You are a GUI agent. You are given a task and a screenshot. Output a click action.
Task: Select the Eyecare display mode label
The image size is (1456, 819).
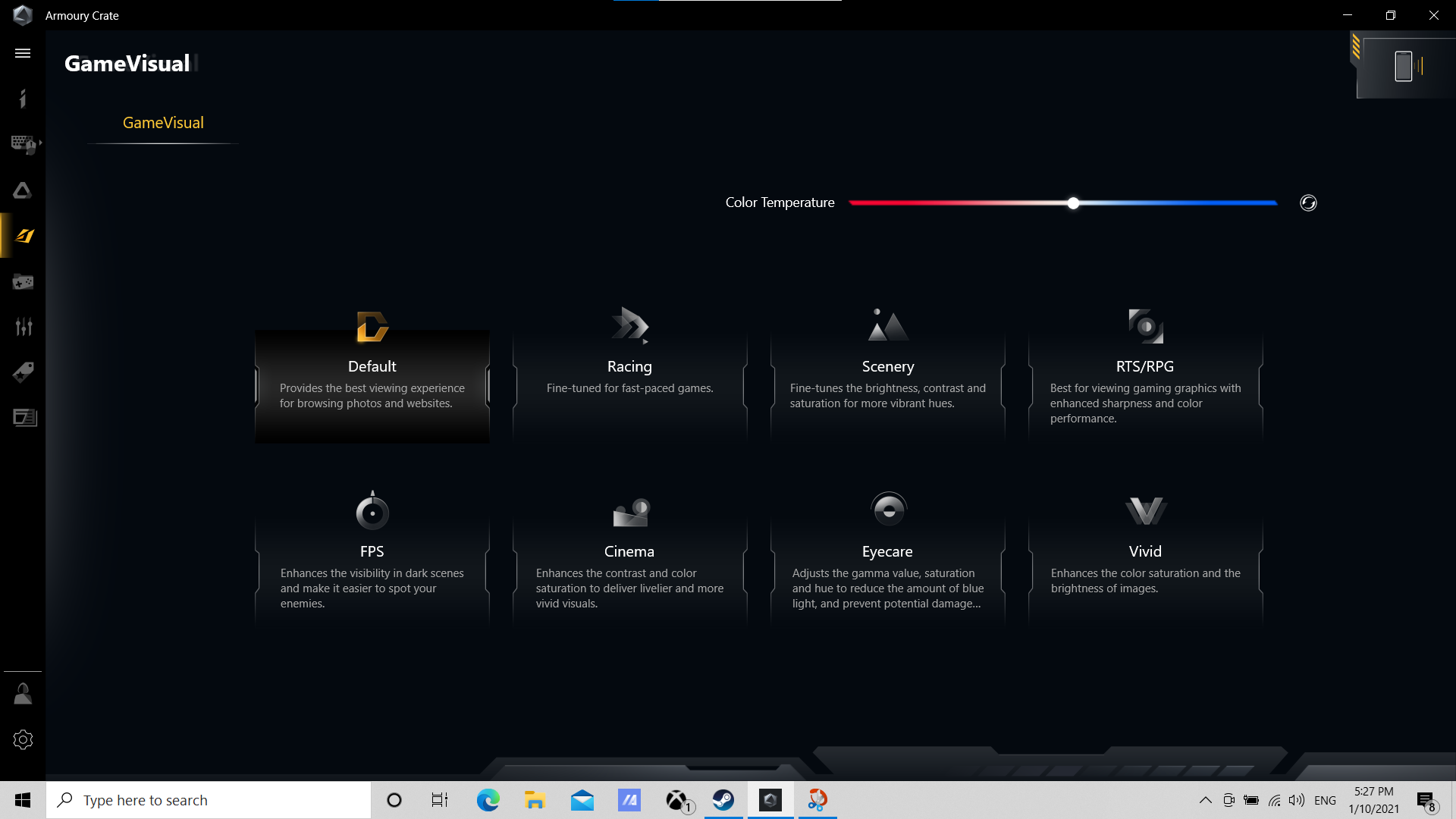(887, 551)
